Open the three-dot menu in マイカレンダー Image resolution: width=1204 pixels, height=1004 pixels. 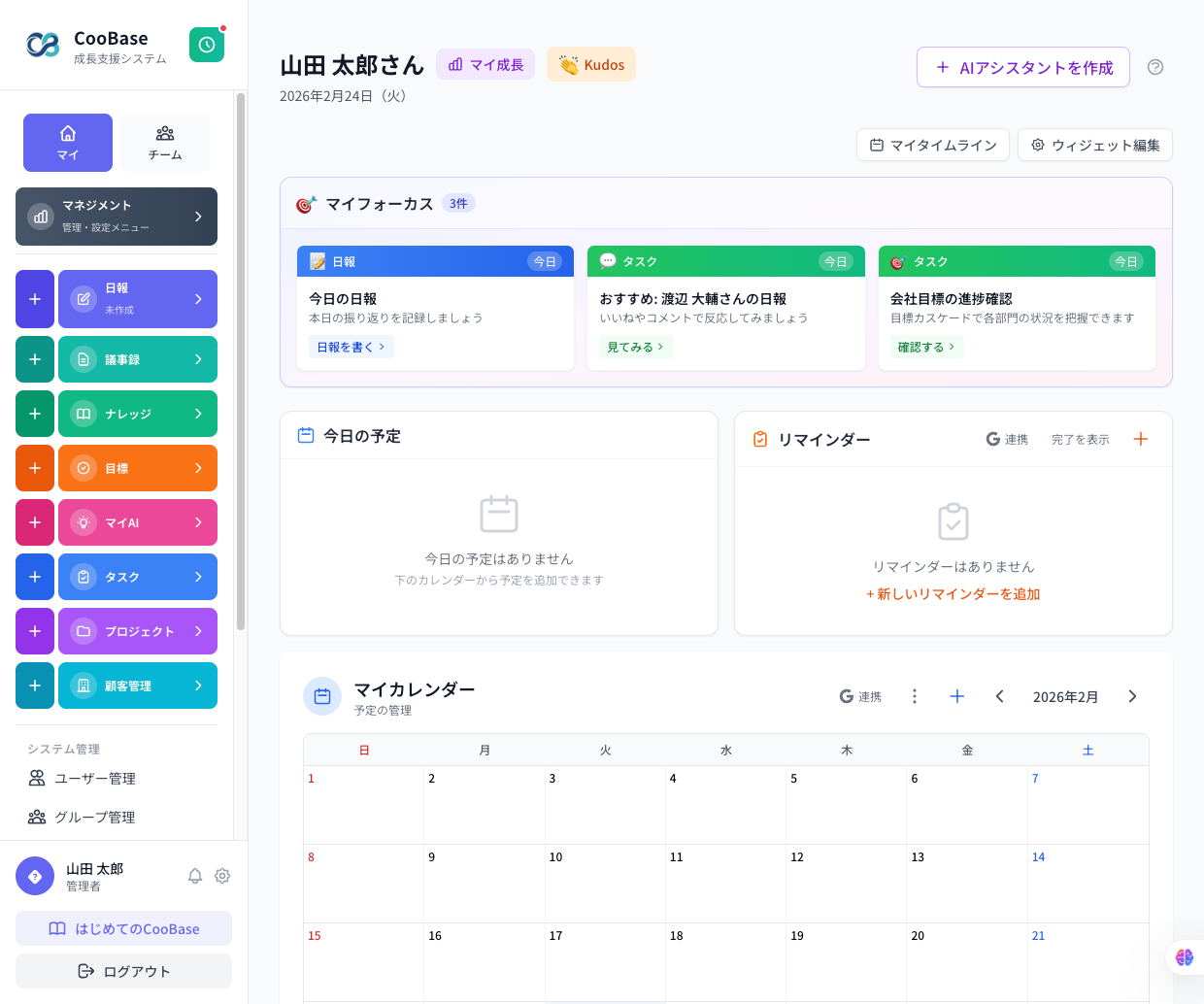coord(914,695)
